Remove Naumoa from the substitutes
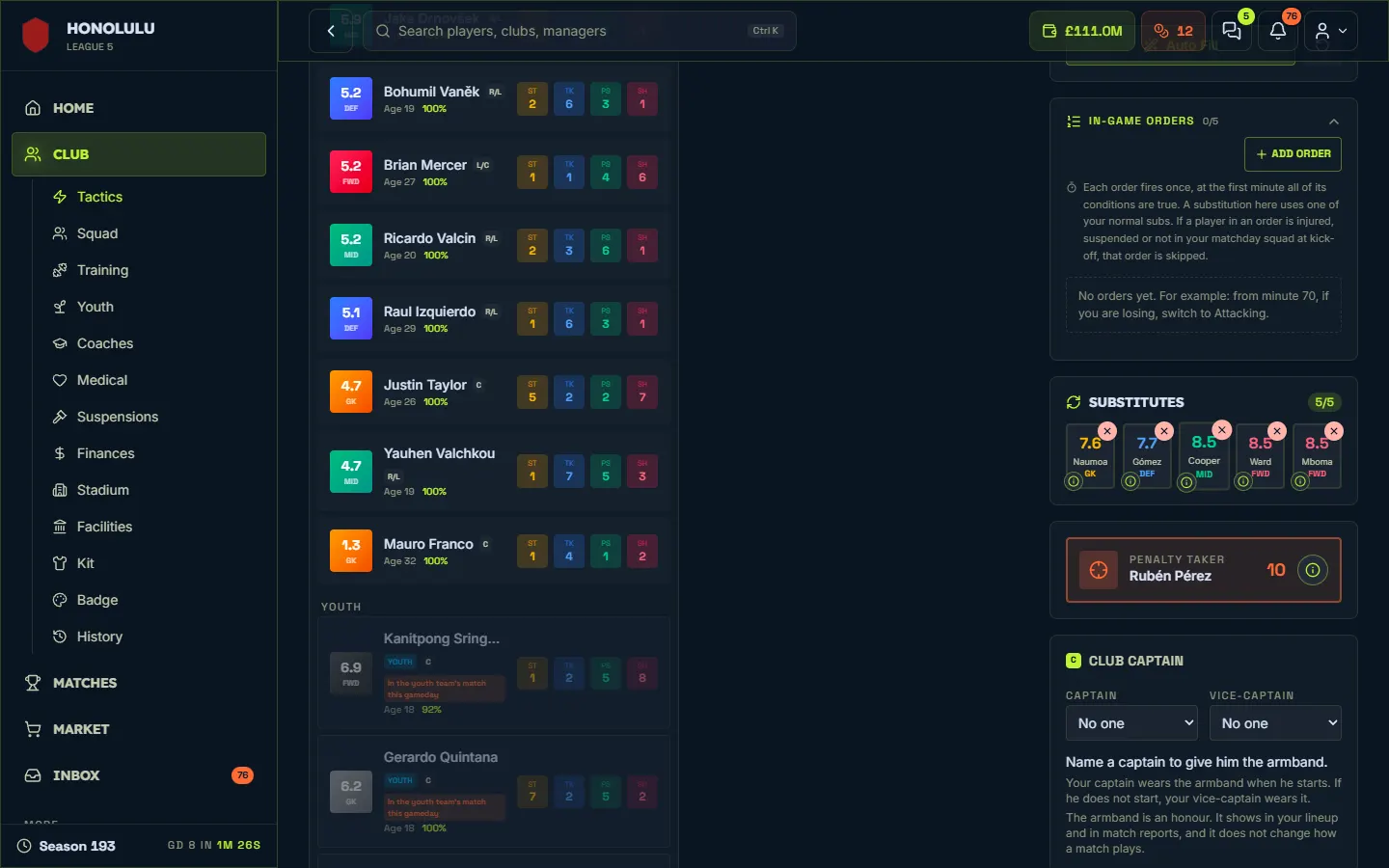Viewport: 1389px width, 868px height. click(x=1107, y=431)
